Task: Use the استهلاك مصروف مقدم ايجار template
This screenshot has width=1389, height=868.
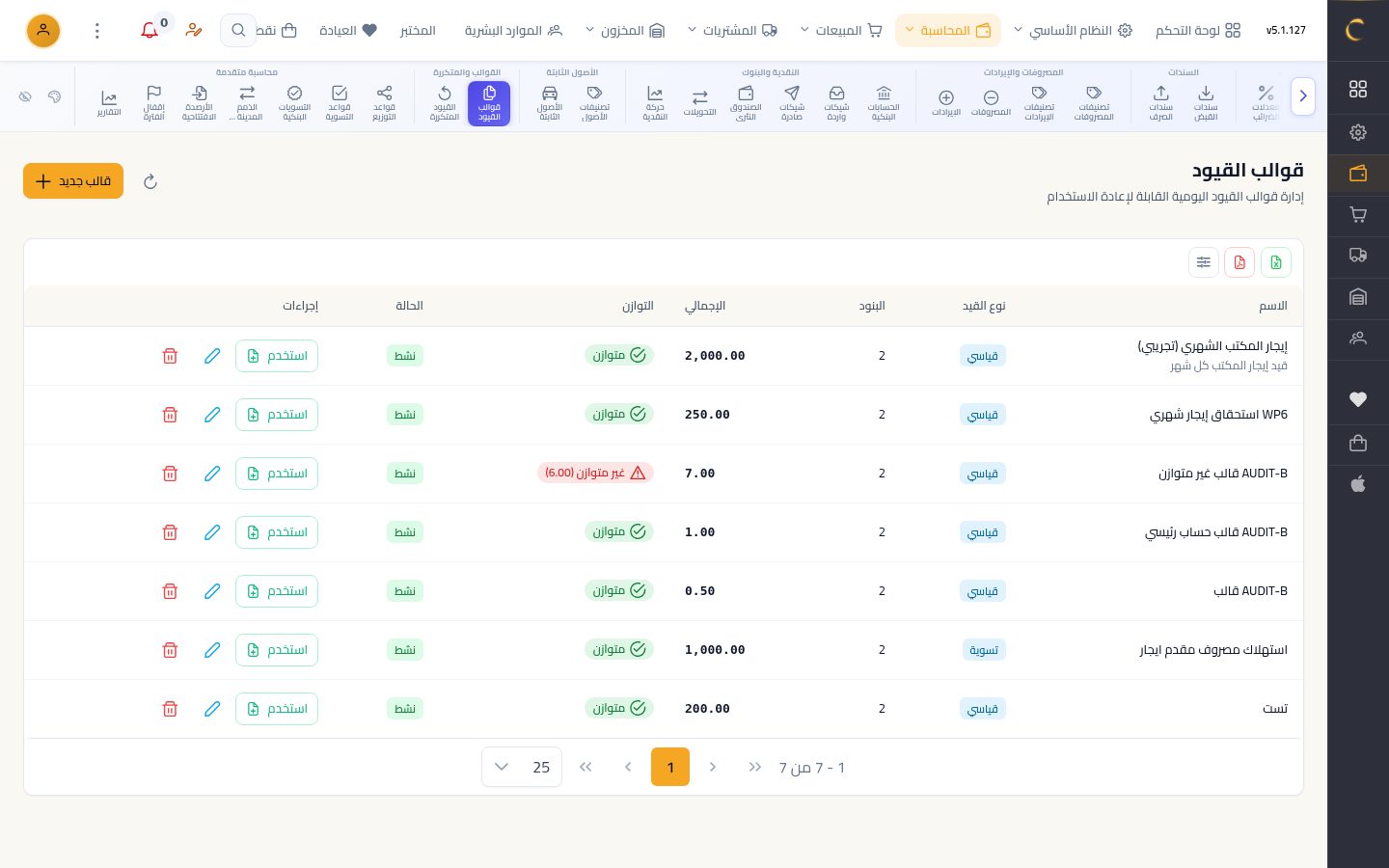Action: point(277,650)
